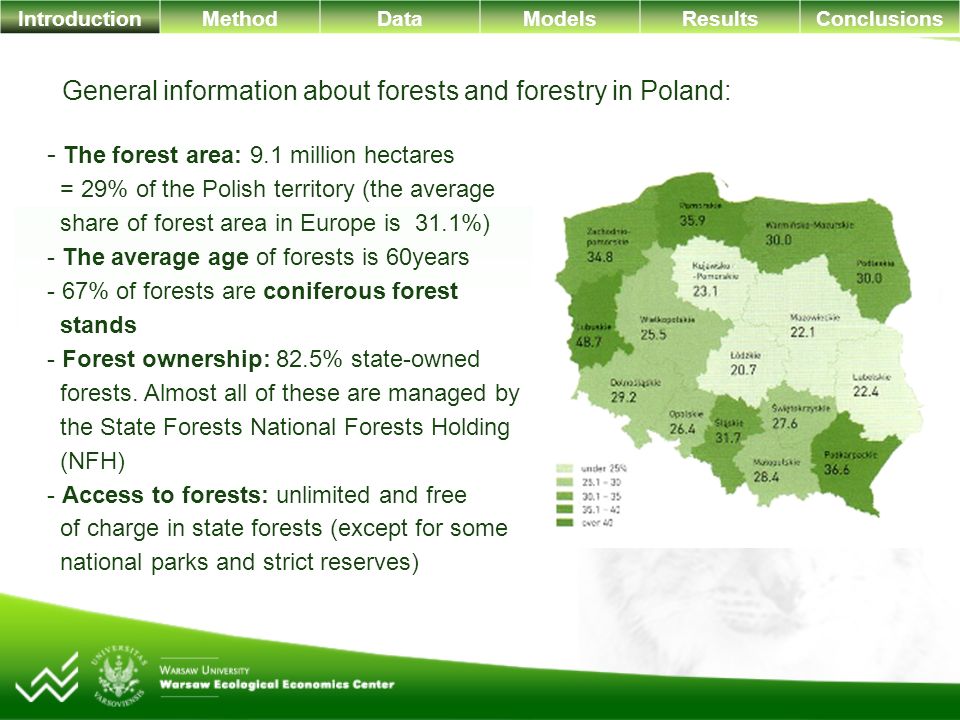The height and width of the screenshot is (720, 960).
Task: Click the 'under 25%' legend swatch
Action: pos(564,468)
